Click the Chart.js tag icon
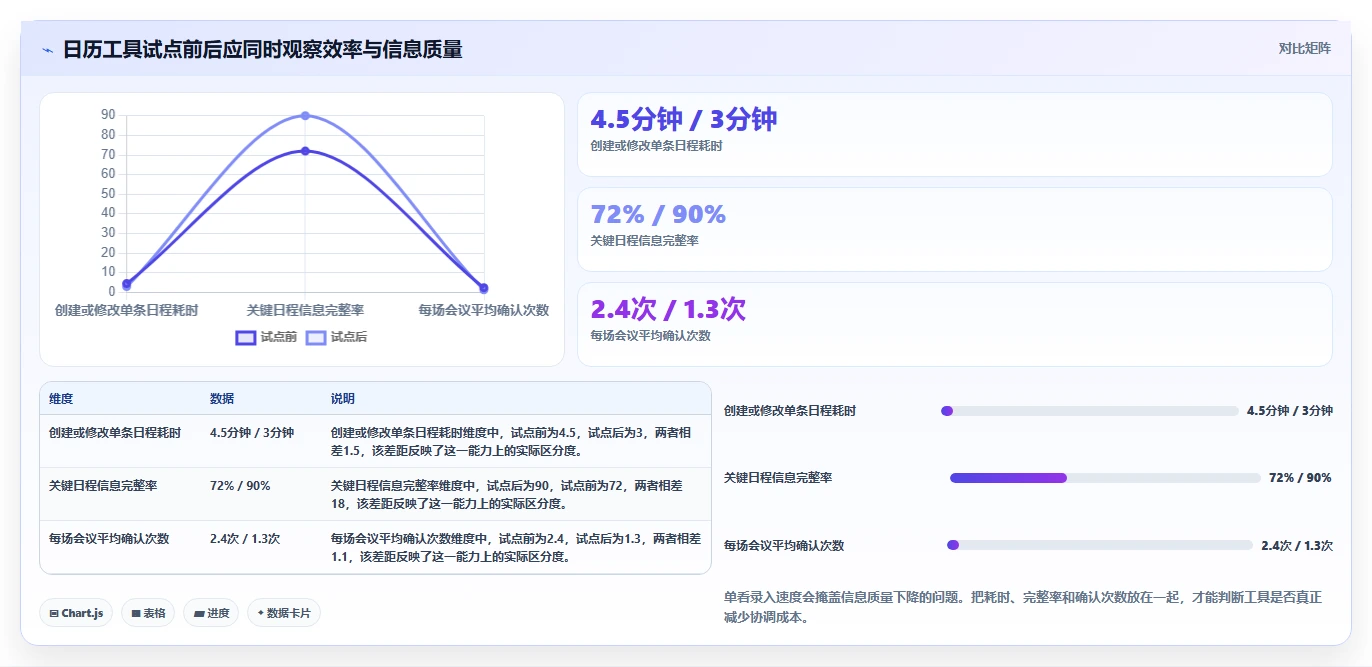The image size is (1372, 667). point(54,613)
